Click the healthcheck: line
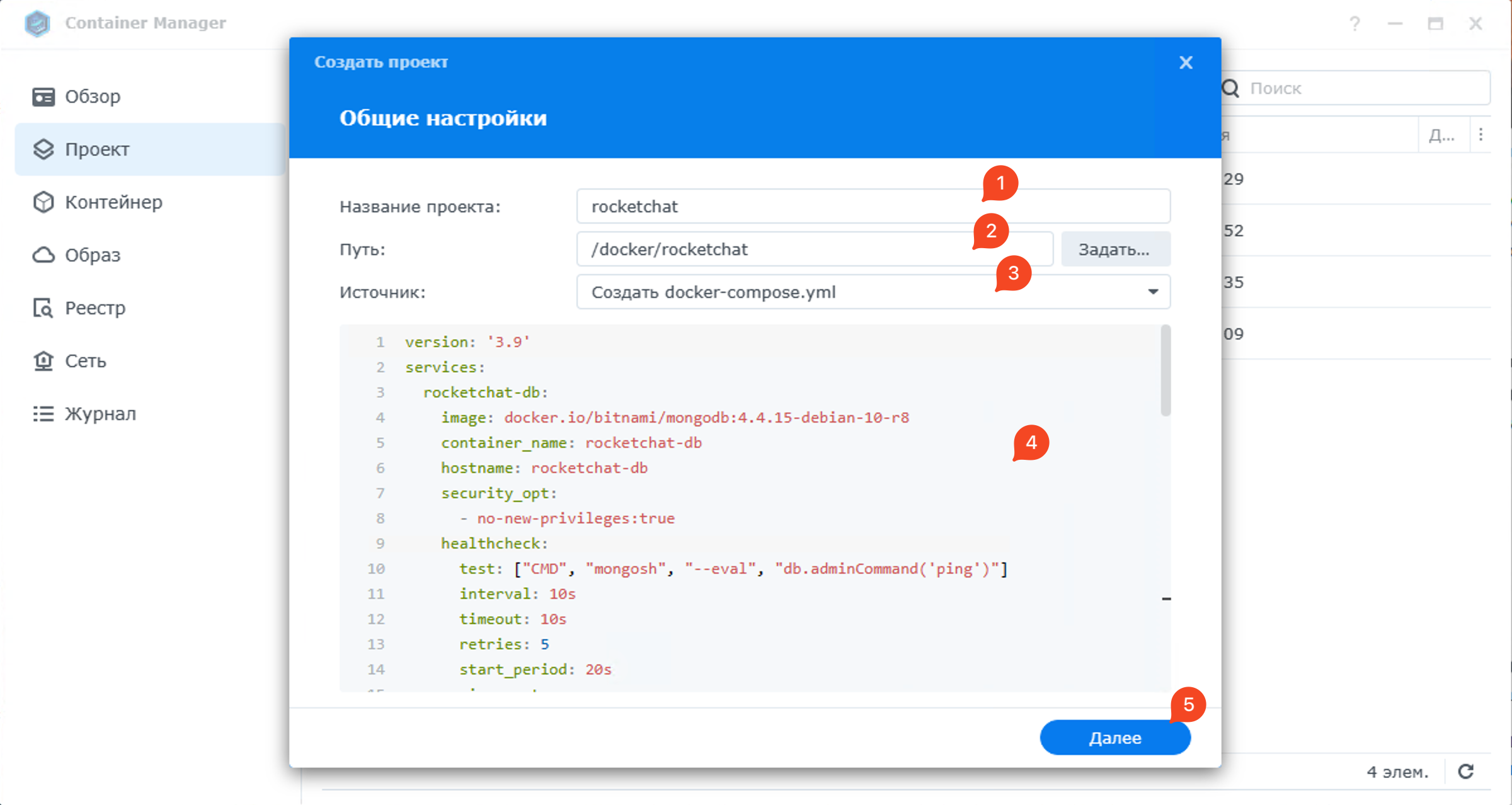Screen dimensions: 1512x805 pos(495,544)
